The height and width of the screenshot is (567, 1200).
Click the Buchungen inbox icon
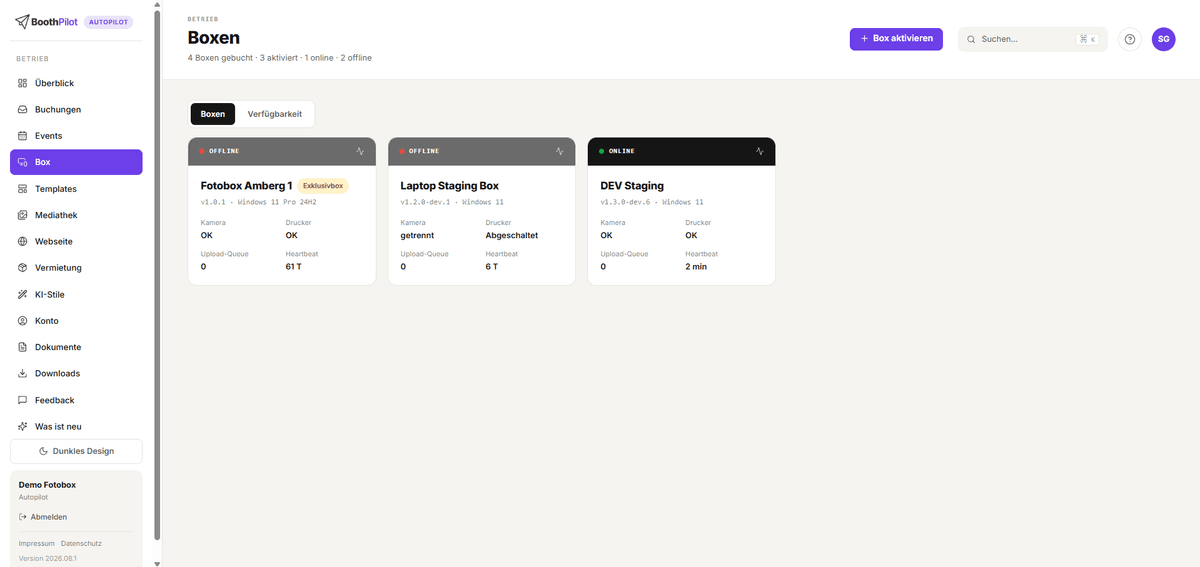[x=23, y=110]
